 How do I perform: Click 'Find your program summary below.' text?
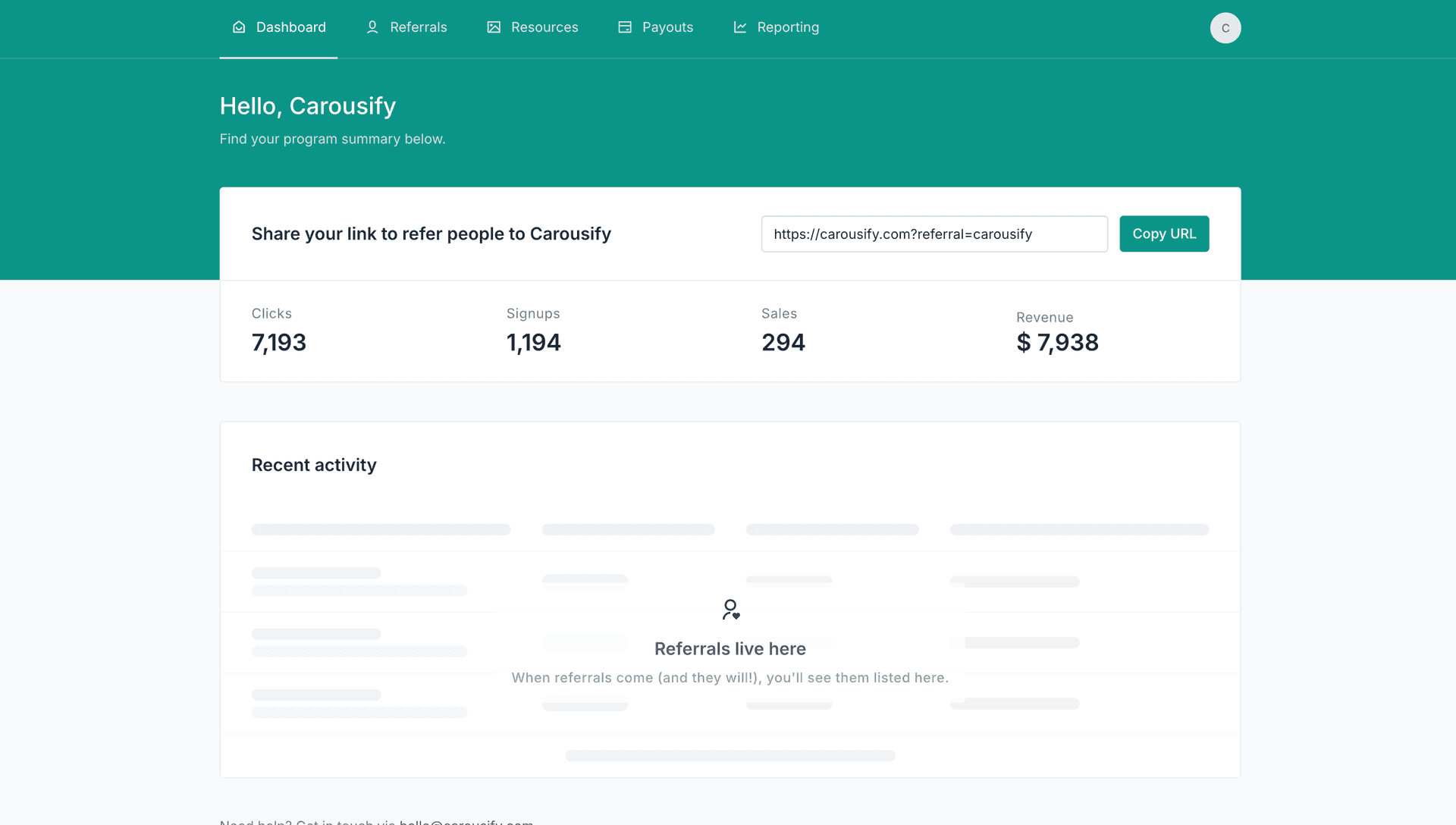pos(333,139)
